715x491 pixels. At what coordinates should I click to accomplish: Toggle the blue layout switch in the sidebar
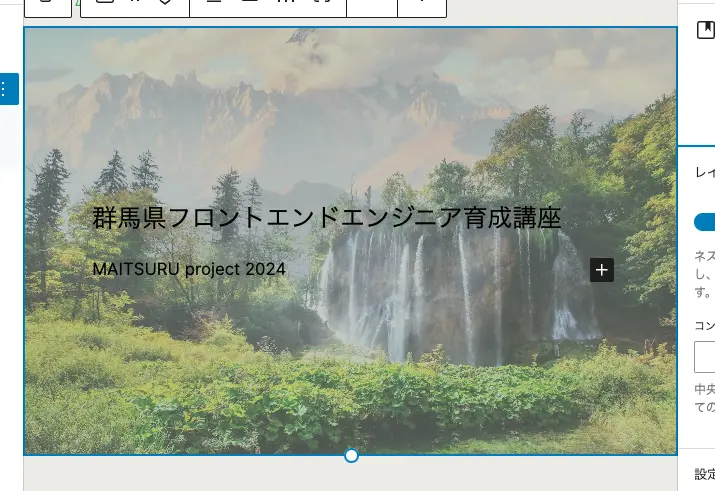click(705, 222)
